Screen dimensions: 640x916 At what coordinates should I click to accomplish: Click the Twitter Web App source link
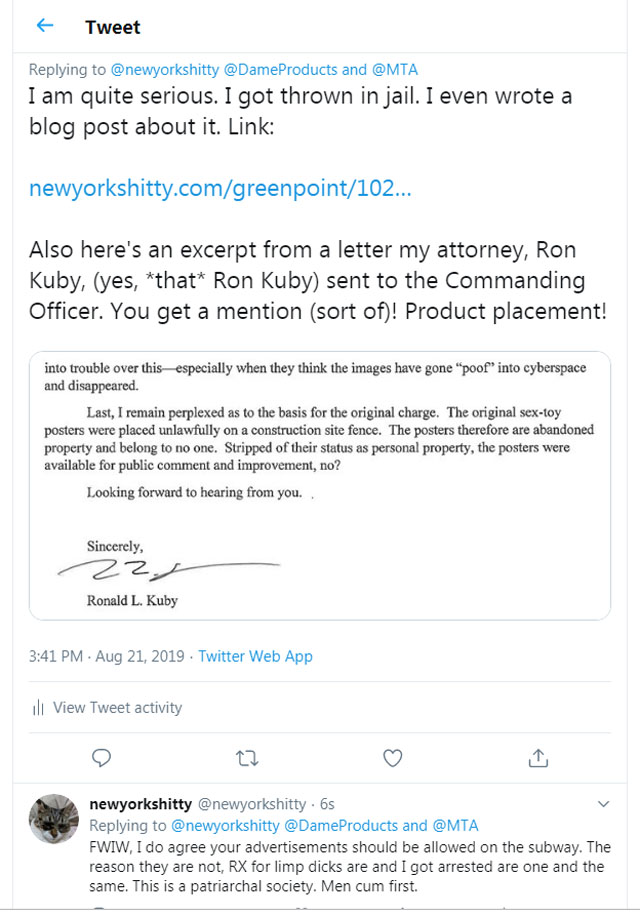pyautogui.click(x=255, y=656)
